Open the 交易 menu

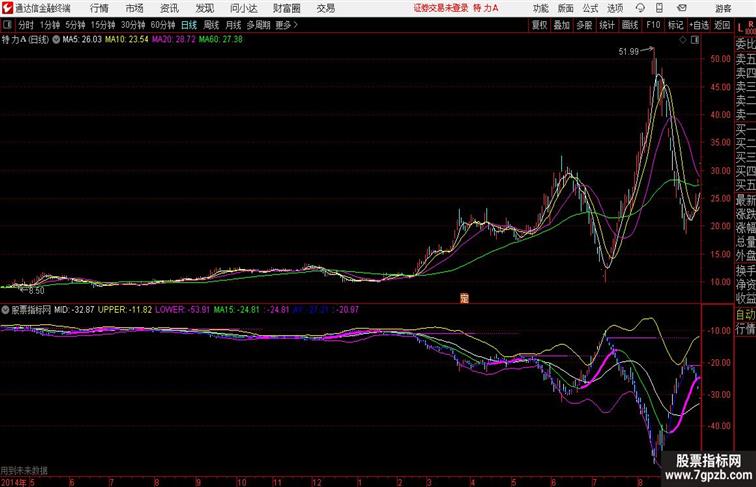tap(326, 8)
